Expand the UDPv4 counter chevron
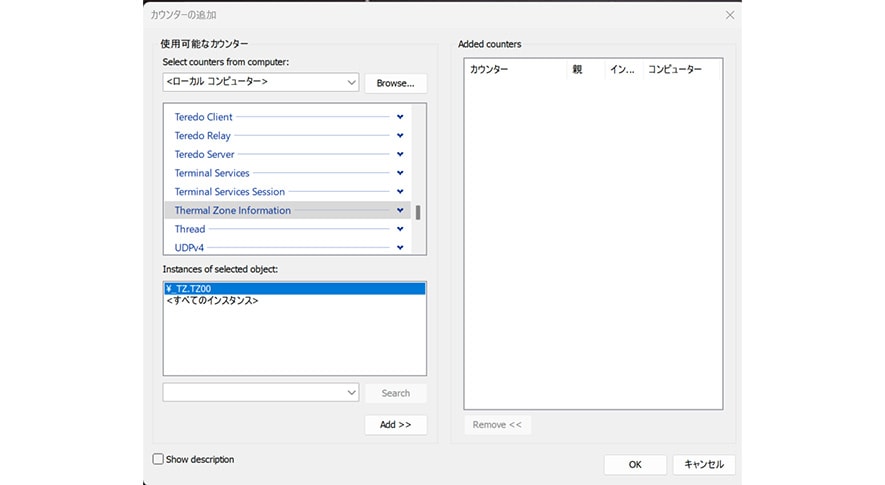885x485 pixels. (x=400, y=247)
